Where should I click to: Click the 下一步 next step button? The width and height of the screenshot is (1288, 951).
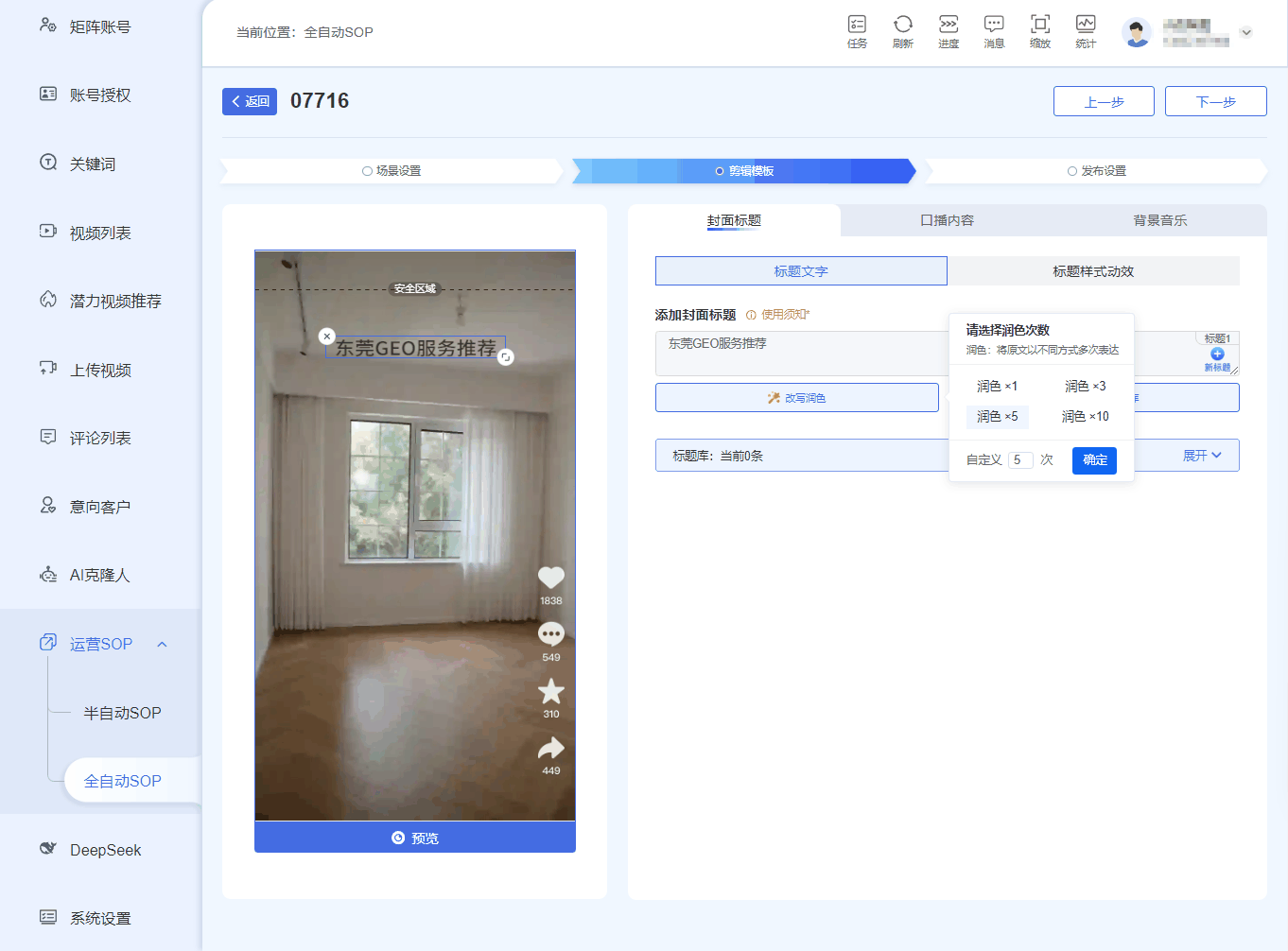pyautogui.click(x=1216, y=101)
